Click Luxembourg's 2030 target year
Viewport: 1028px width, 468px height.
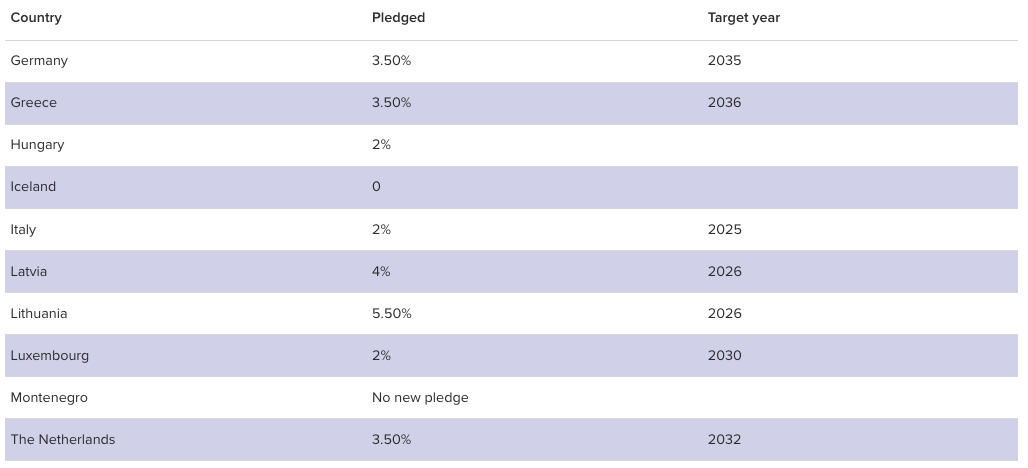724,356
